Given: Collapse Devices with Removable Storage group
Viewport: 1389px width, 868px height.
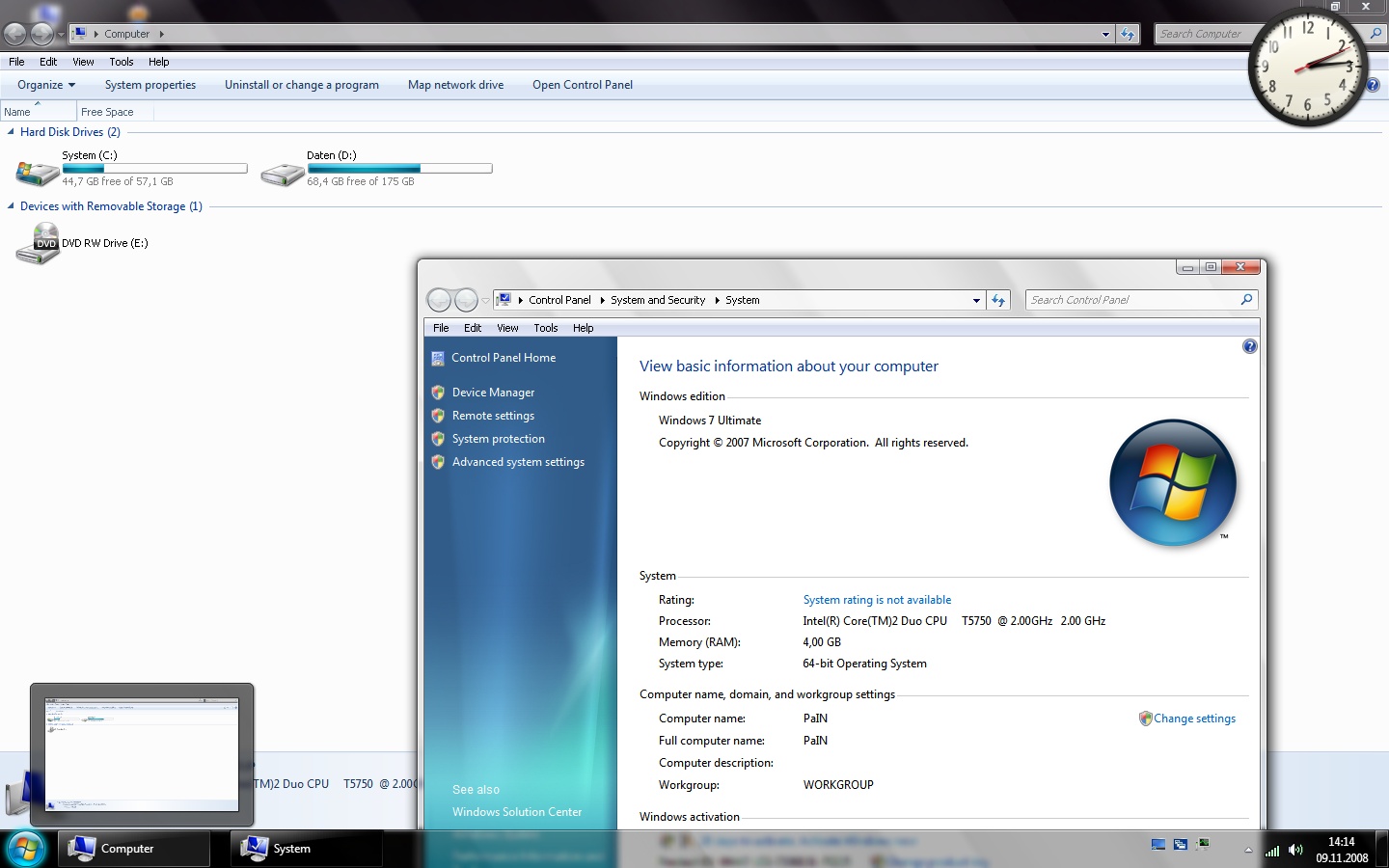Looking at the screenshot, I should (x=11, y=206).
